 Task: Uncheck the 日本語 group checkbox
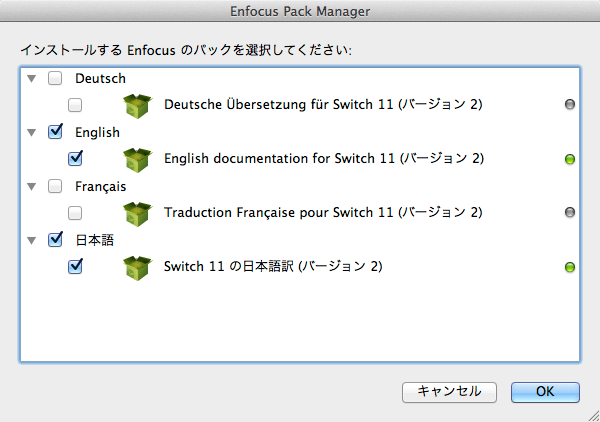click(x=55, y=240)
